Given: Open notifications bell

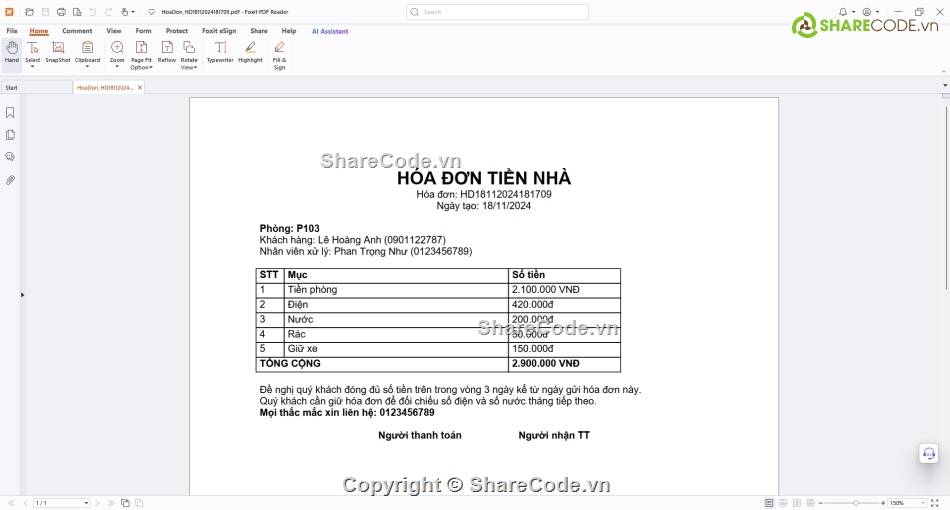Looking at the screenshot, I should (x=843, y=12).
